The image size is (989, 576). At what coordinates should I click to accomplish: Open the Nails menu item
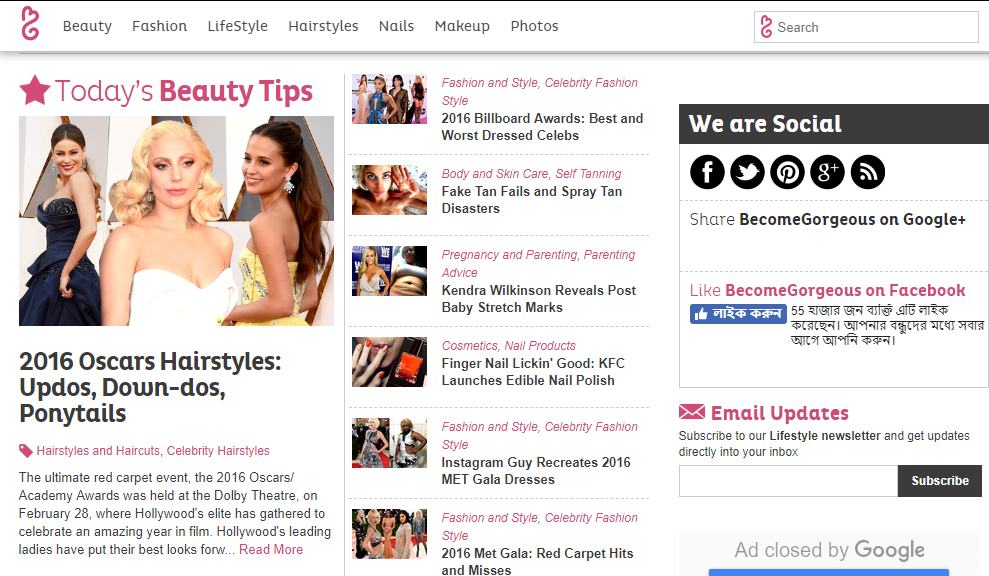pyautogui.click(x=396, y=27)
